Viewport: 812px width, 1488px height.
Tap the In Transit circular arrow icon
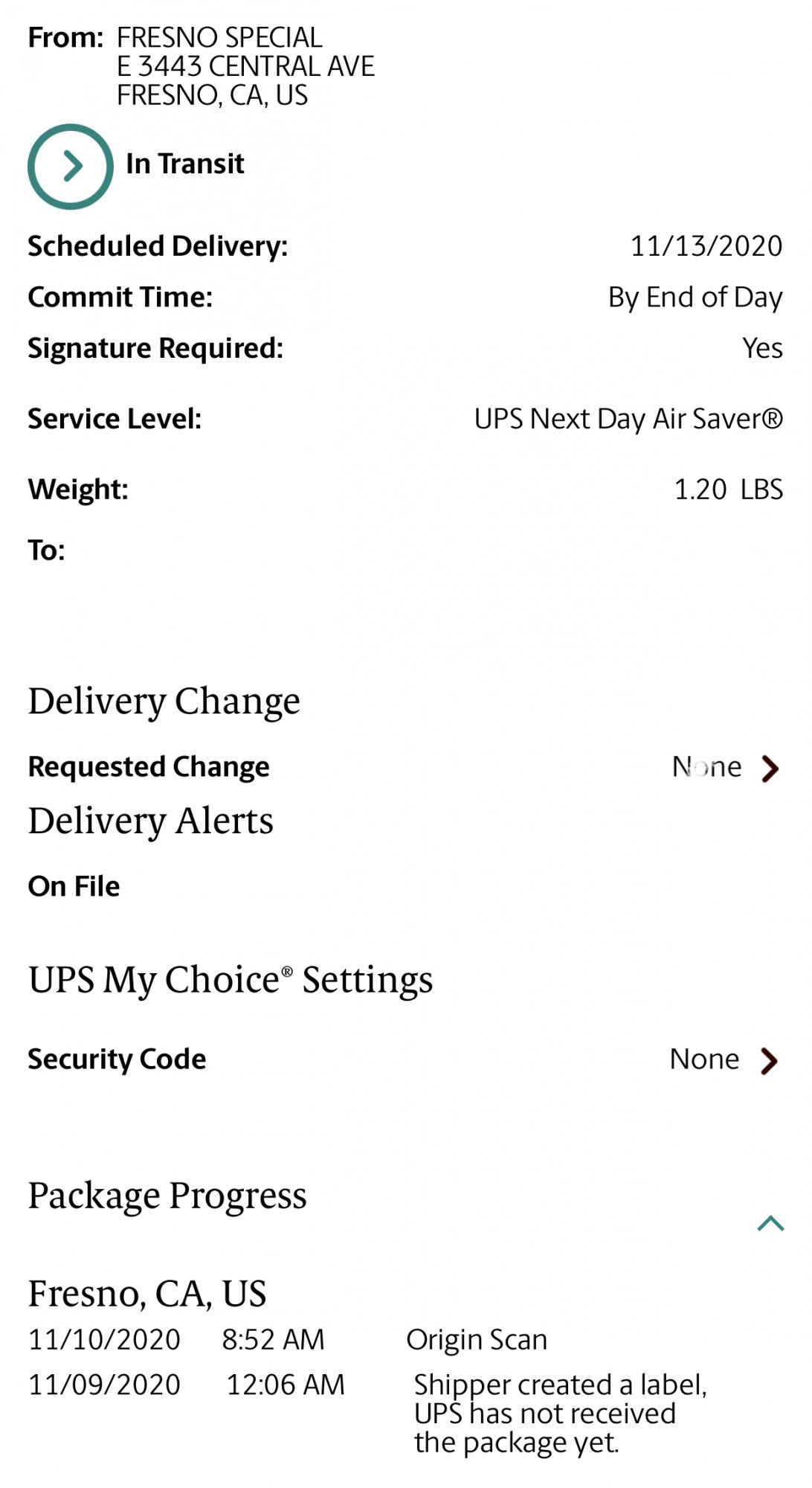71,166
